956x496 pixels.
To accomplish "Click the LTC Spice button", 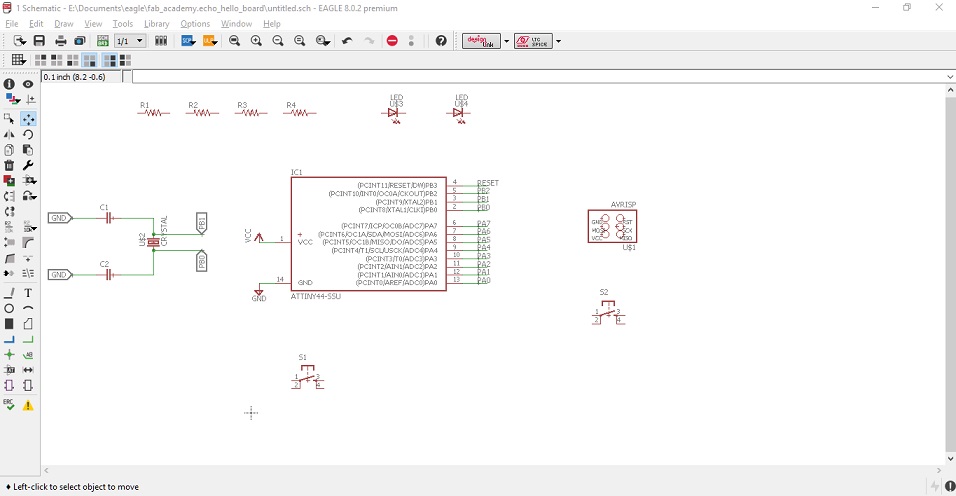I will pos(533,41).
